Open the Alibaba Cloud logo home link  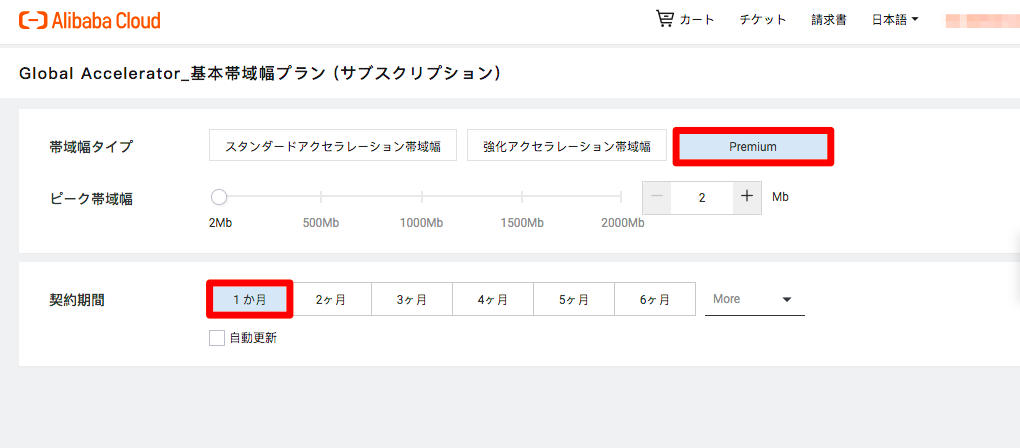coord(90,20)
